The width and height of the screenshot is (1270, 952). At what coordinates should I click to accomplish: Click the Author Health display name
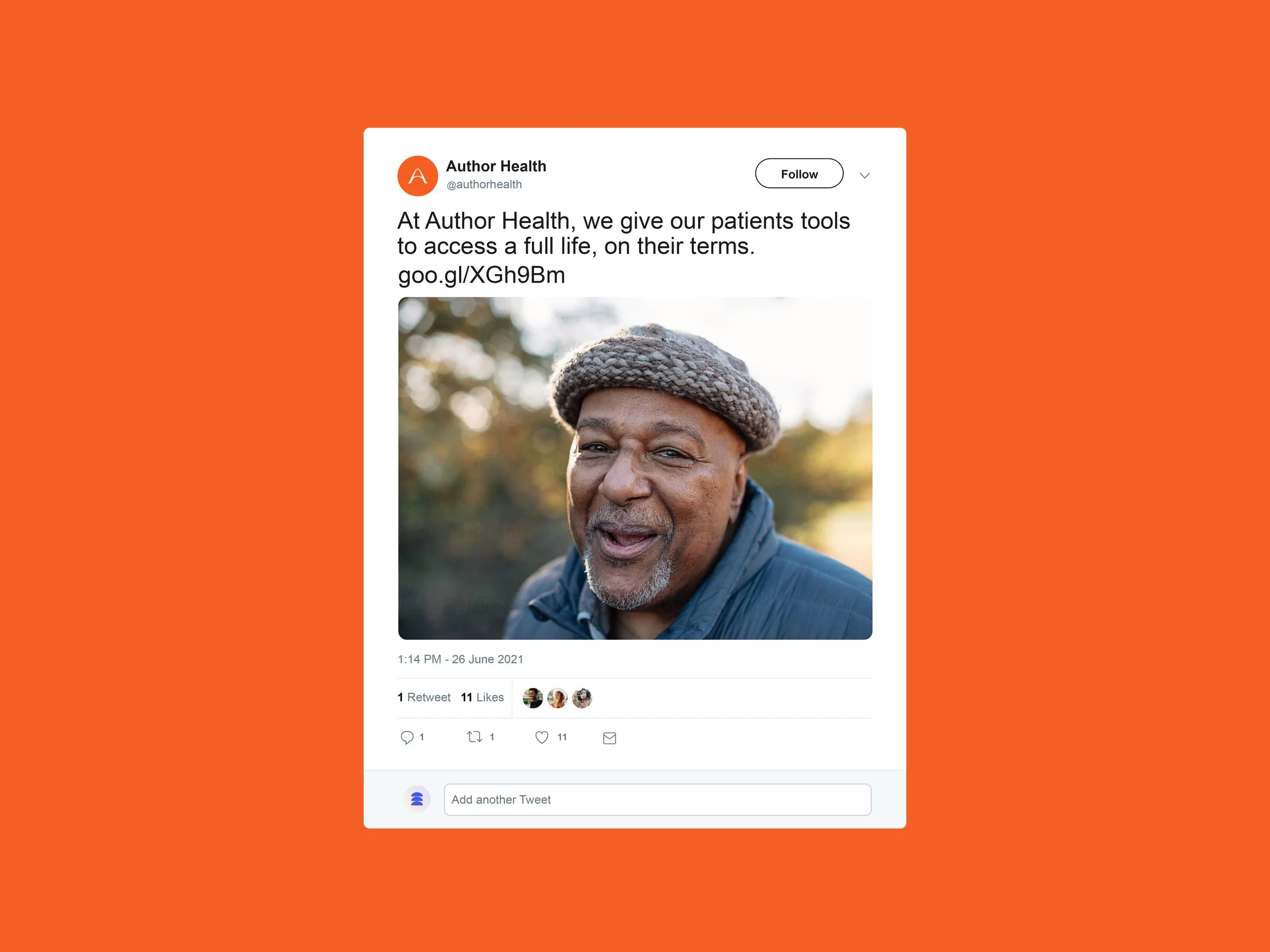click(x=496, y=166)
